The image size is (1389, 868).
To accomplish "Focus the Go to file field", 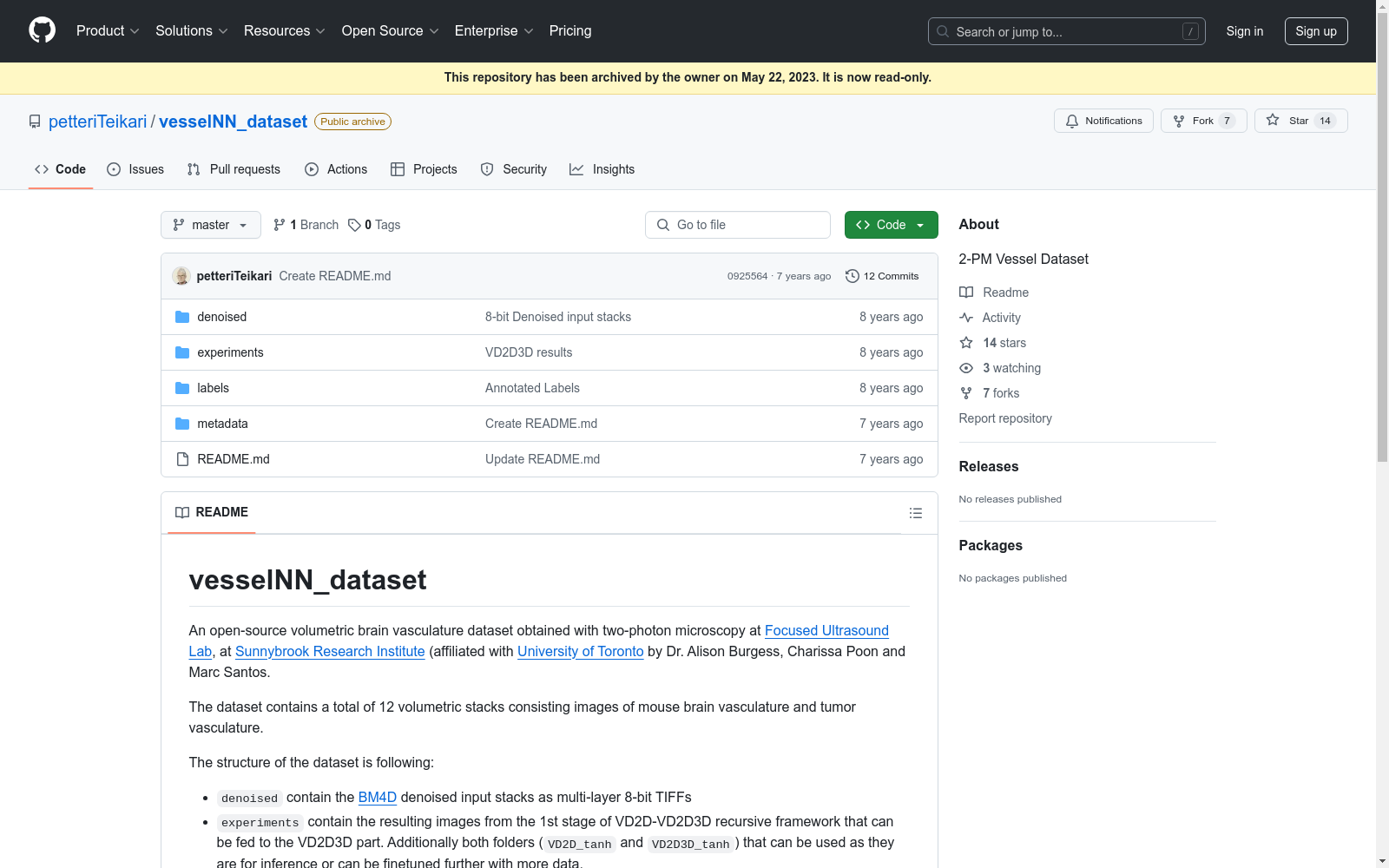I will (738, 225).
